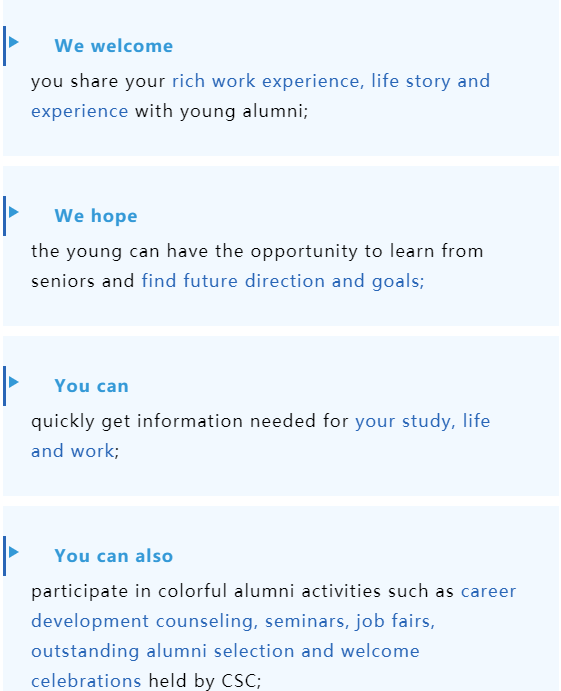Click your study, life highlighted text
561x691 pixels.
click(x=423, y=421)
